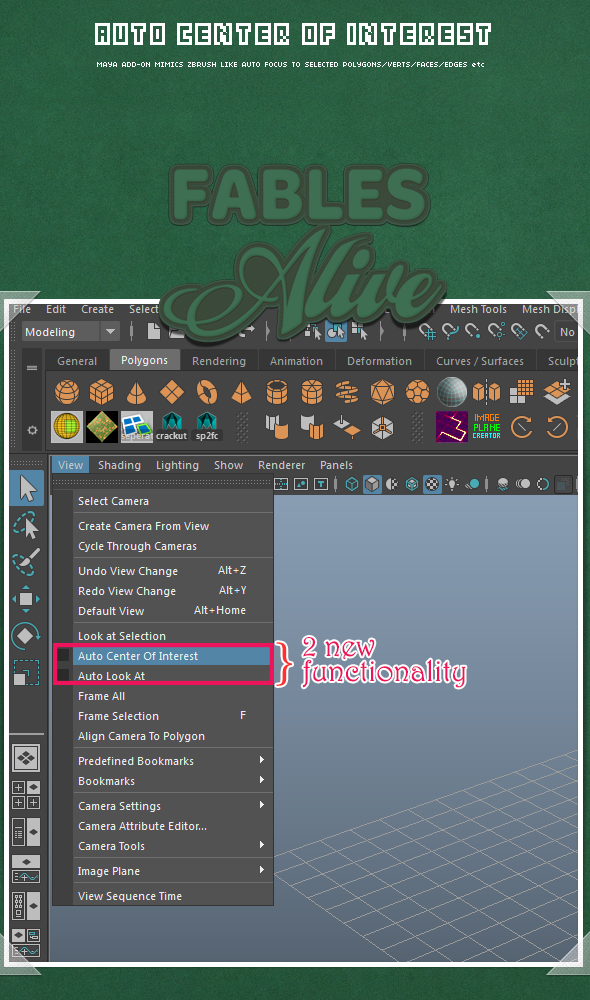The width and height of the screenshot is (590, 1000).
Task: Open the Modeling menu set dropdown
Action: point(71,332)
